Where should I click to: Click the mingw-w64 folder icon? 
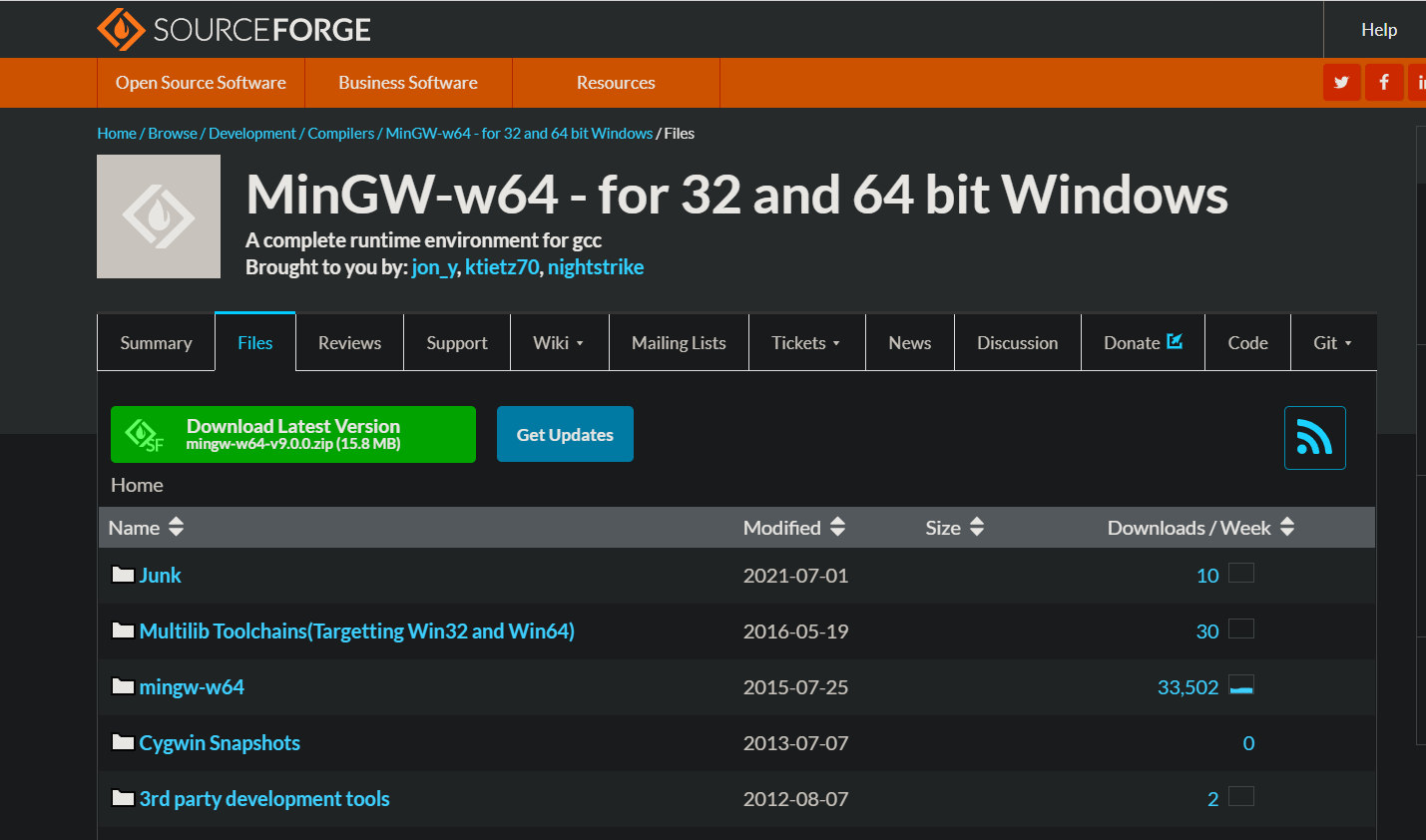point(124,686)
